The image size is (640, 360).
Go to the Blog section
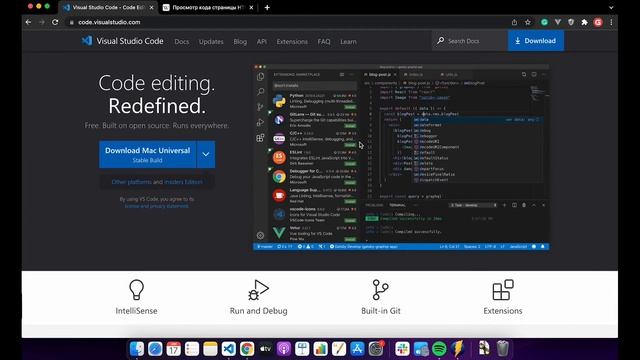240,42
